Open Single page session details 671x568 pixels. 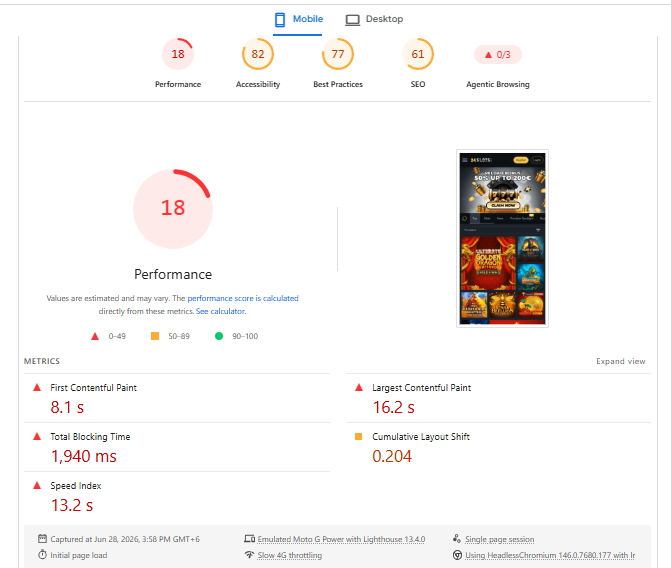(x=500, y=539)
